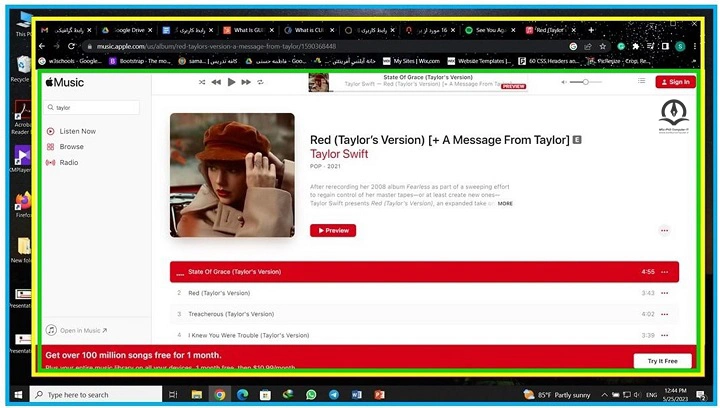The image size is (720, 408).
Task: Open My Sites Wix.com bookmark
Action: point(411,61)
